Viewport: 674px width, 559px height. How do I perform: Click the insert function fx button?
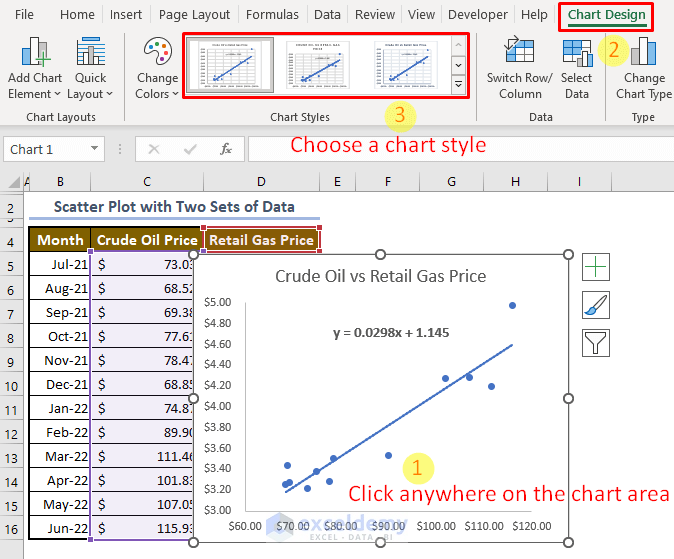(x=226, y=149)
